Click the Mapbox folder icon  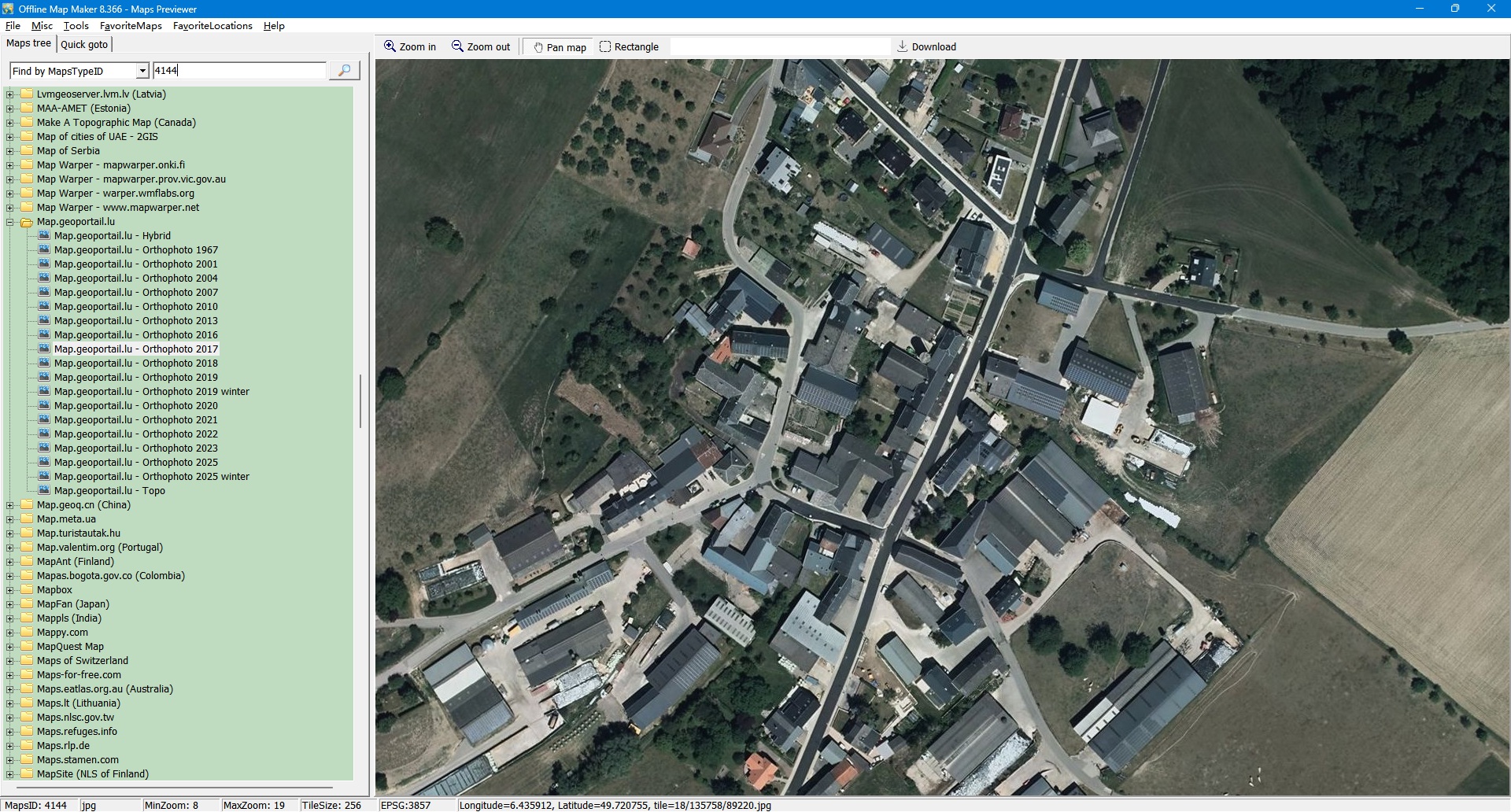[x=27, y=589]
